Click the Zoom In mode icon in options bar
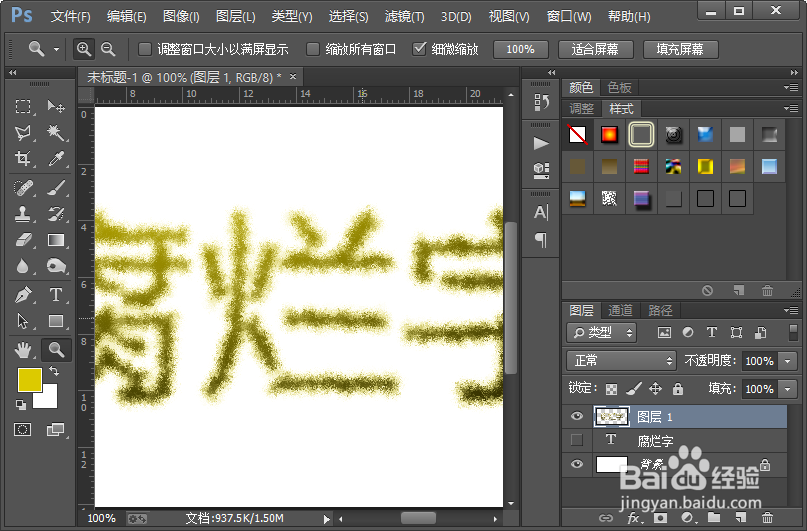 (83, 49)
